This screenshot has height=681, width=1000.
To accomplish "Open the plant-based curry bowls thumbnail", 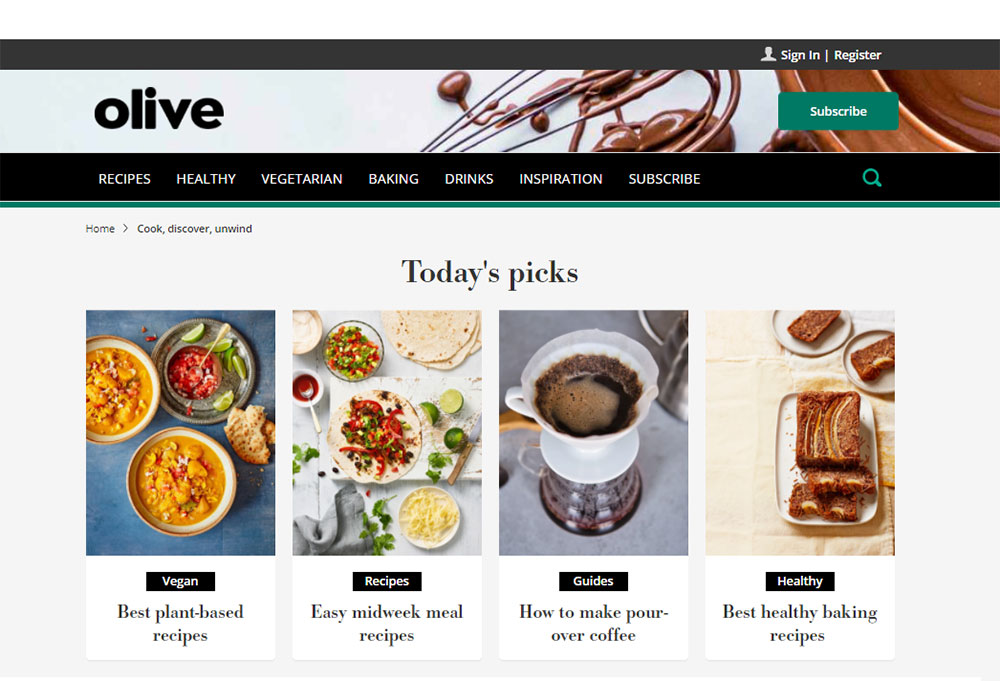I will coord(180,432).
